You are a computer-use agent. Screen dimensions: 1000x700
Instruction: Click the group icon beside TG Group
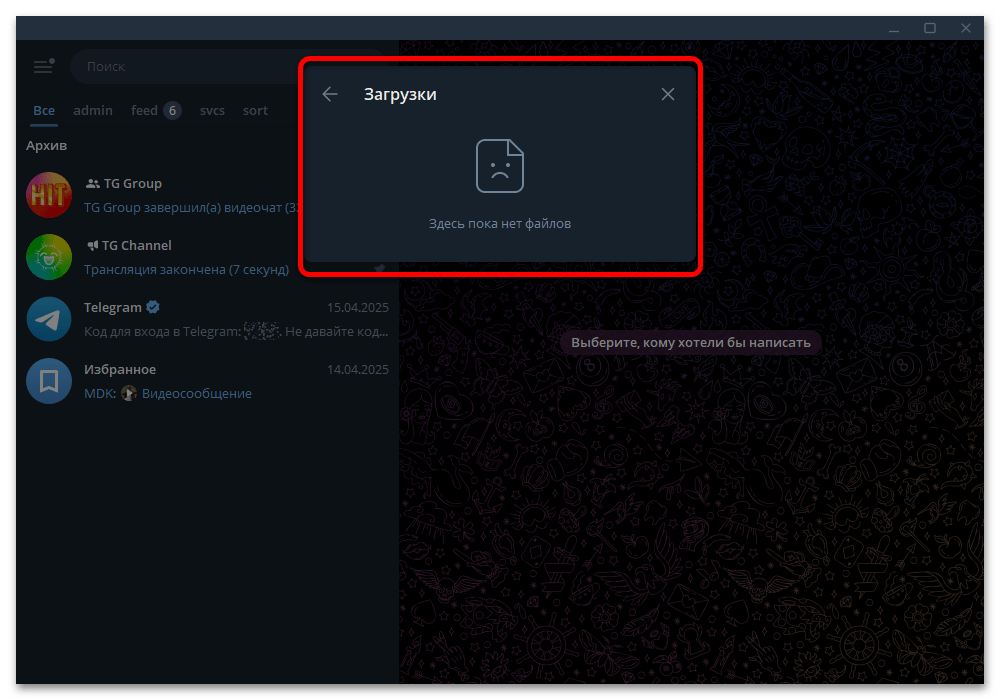[x=92, y=184]
